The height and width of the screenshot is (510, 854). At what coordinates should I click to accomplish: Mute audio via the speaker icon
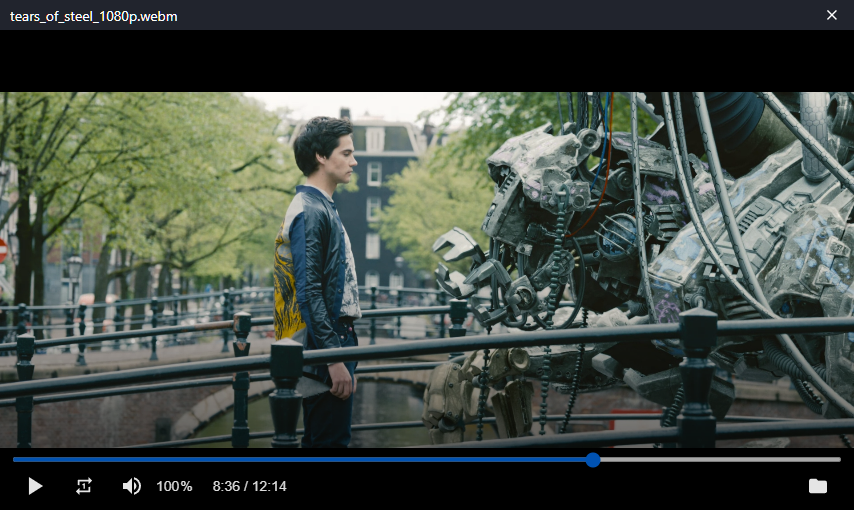point(132,486)
